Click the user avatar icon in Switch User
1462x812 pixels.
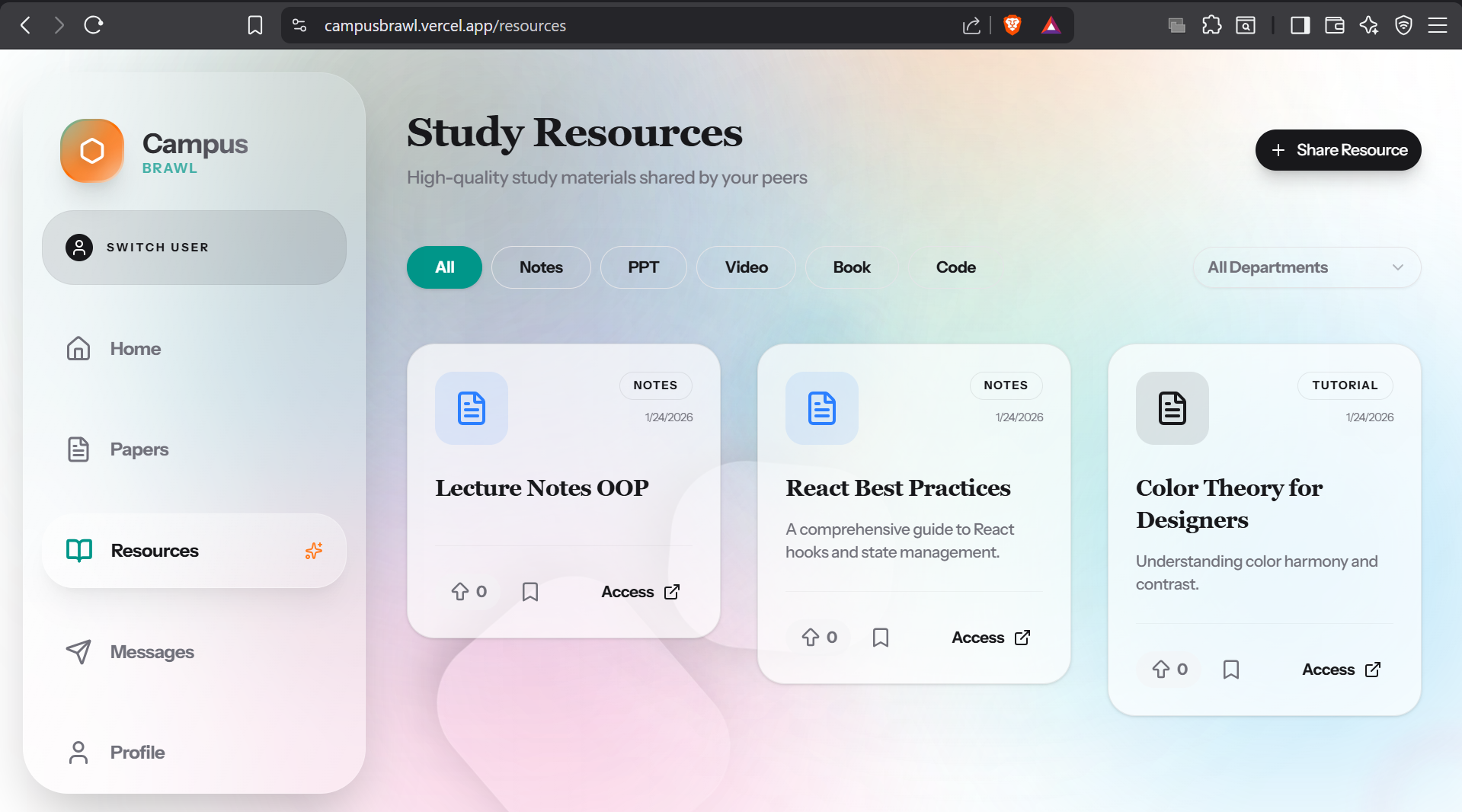(x=79, y=248)
